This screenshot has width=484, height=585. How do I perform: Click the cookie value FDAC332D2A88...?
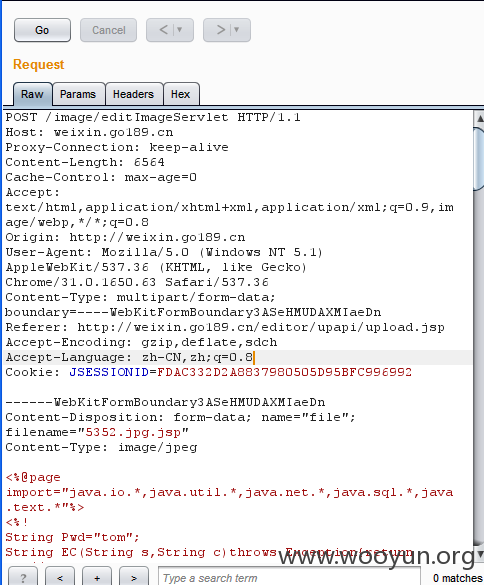click(284, 372)
